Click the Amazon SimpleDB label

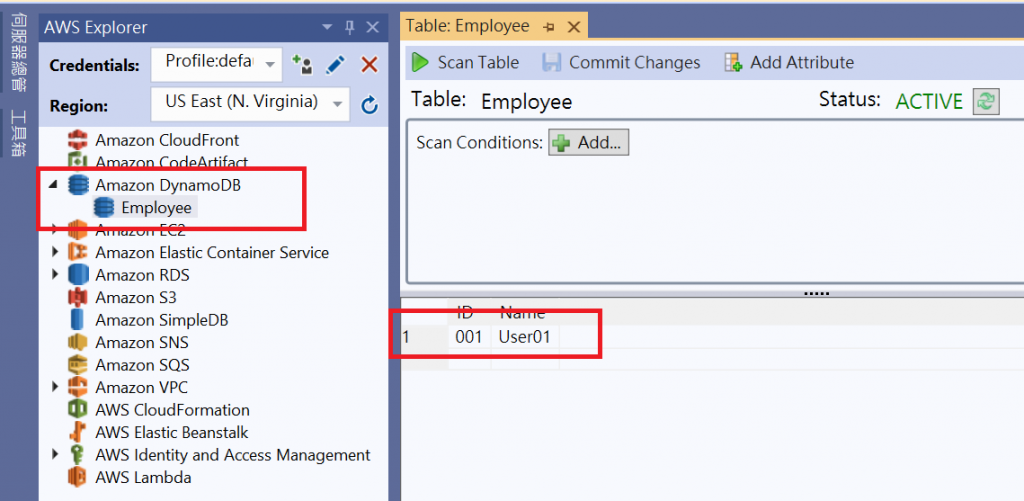tap(161, 320)
